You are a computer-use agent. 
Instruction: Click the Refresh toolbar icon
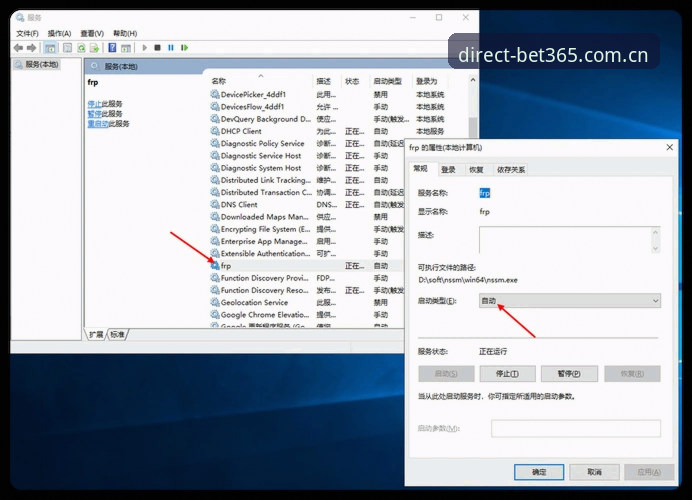click(81, 48)
